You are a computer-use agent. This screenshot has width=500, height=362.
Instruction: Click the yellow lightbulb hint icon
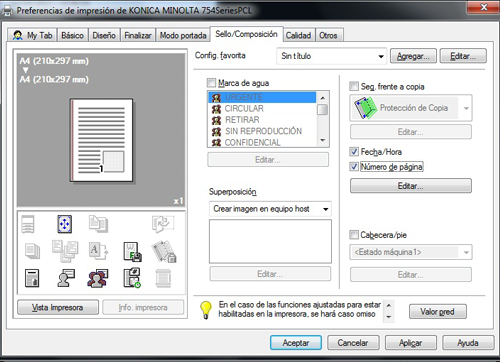tap(206, 310)
